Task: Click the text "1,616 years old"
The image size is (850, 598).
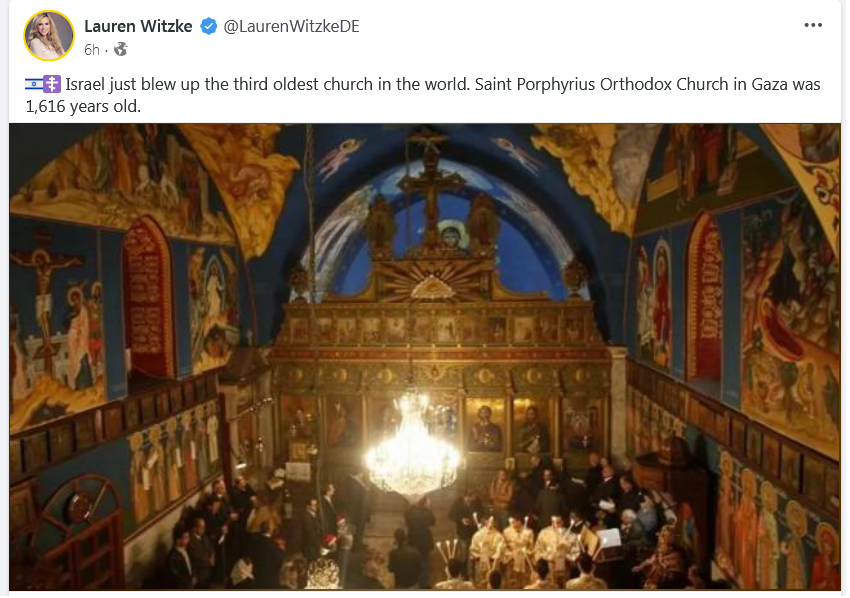Action: (82, 106)
